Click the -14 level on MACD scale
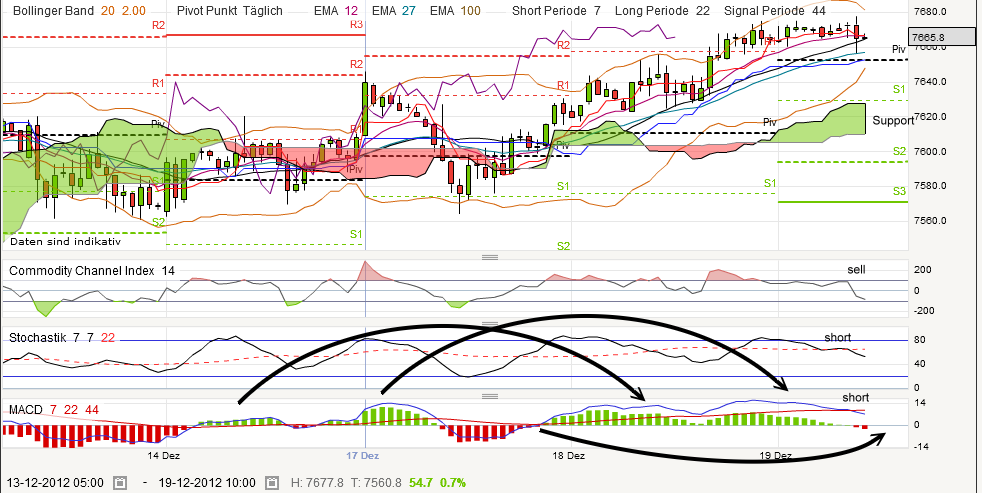The height and width of the screenshot is (493, 982). (x=919, y=446)
